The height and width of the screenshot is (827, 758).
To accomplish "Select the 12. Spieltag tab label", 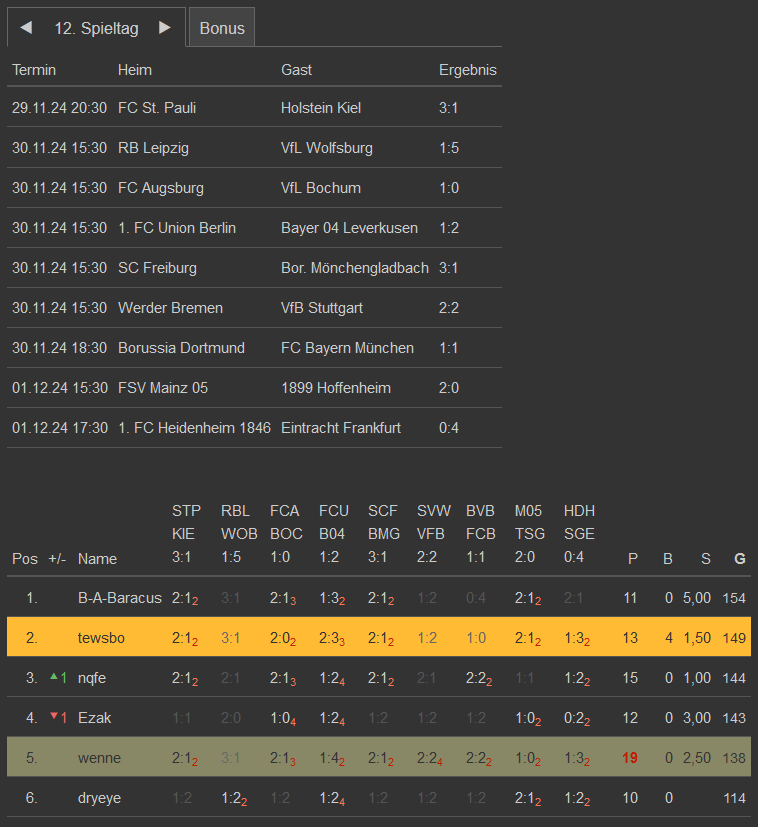I will point(96,28).
